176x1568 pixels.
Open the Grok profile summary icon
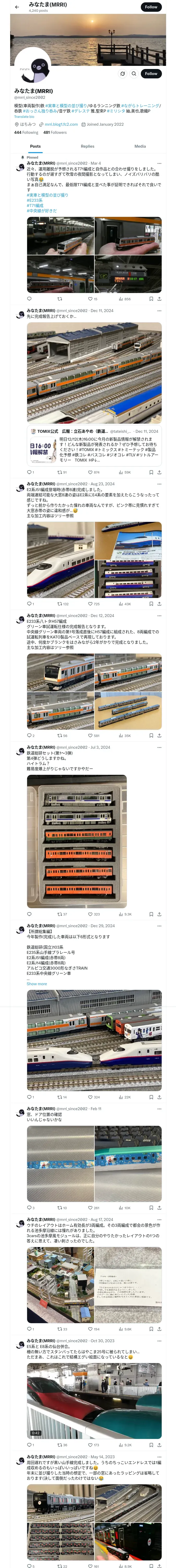pos(122,73)
